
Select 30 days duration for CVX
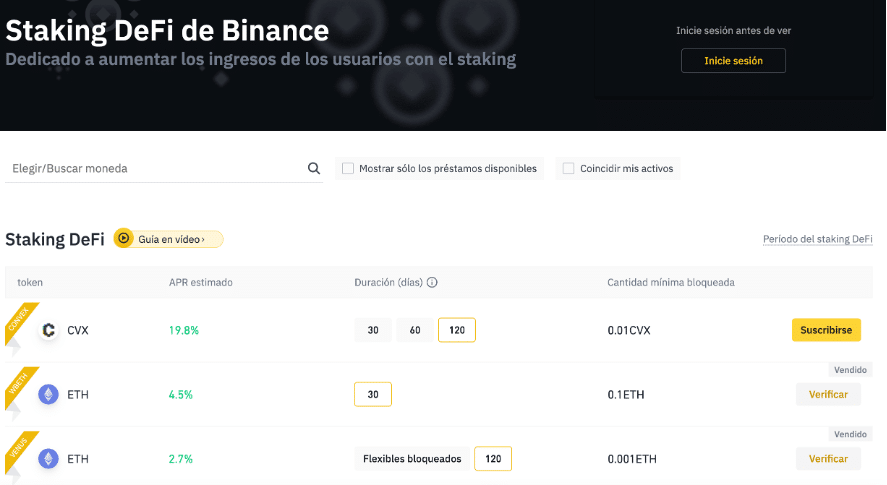pos(373,330)
